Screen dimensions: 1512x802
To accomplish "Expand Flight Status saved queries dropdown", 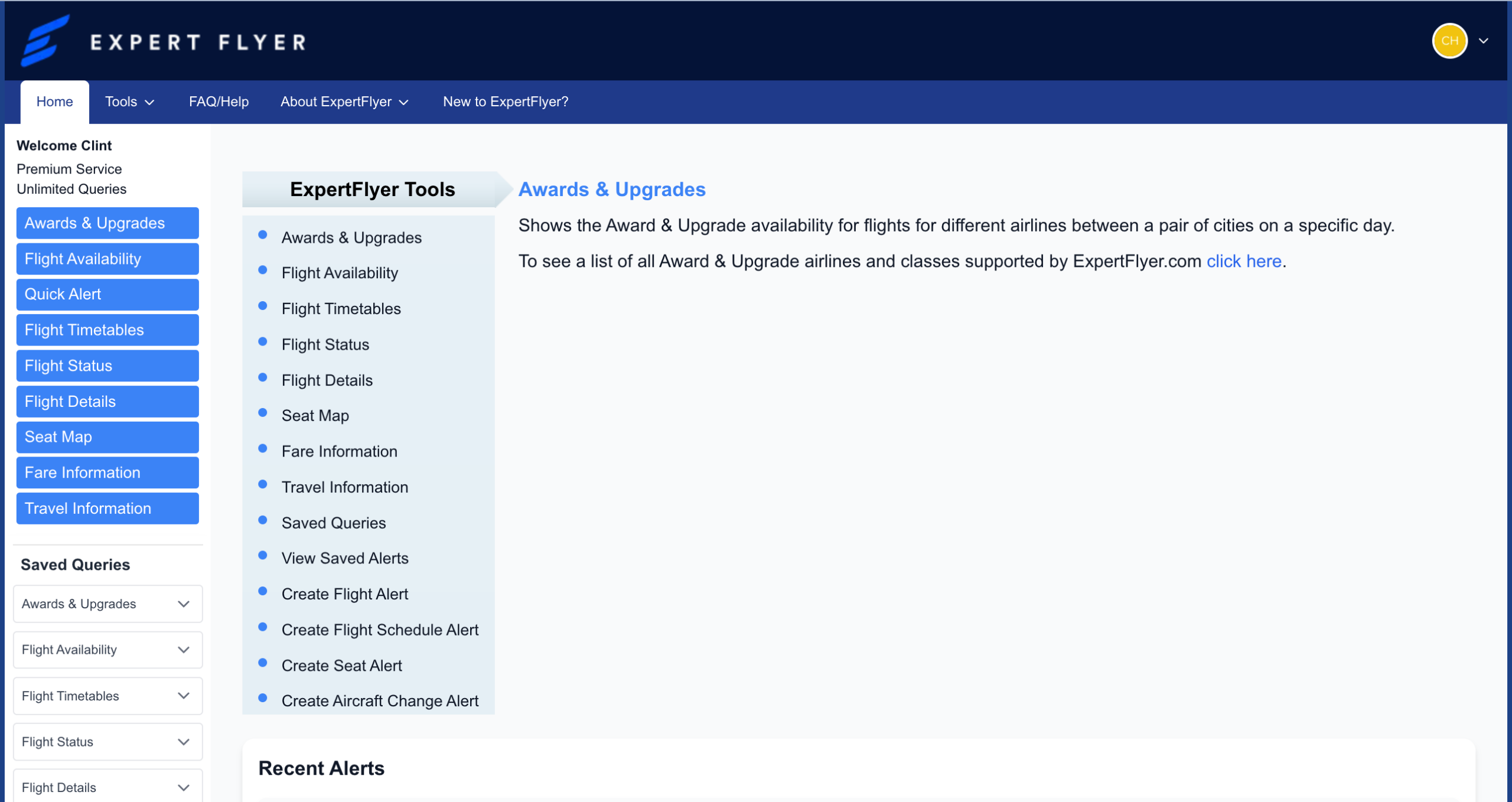I will [x=107, y=742].
